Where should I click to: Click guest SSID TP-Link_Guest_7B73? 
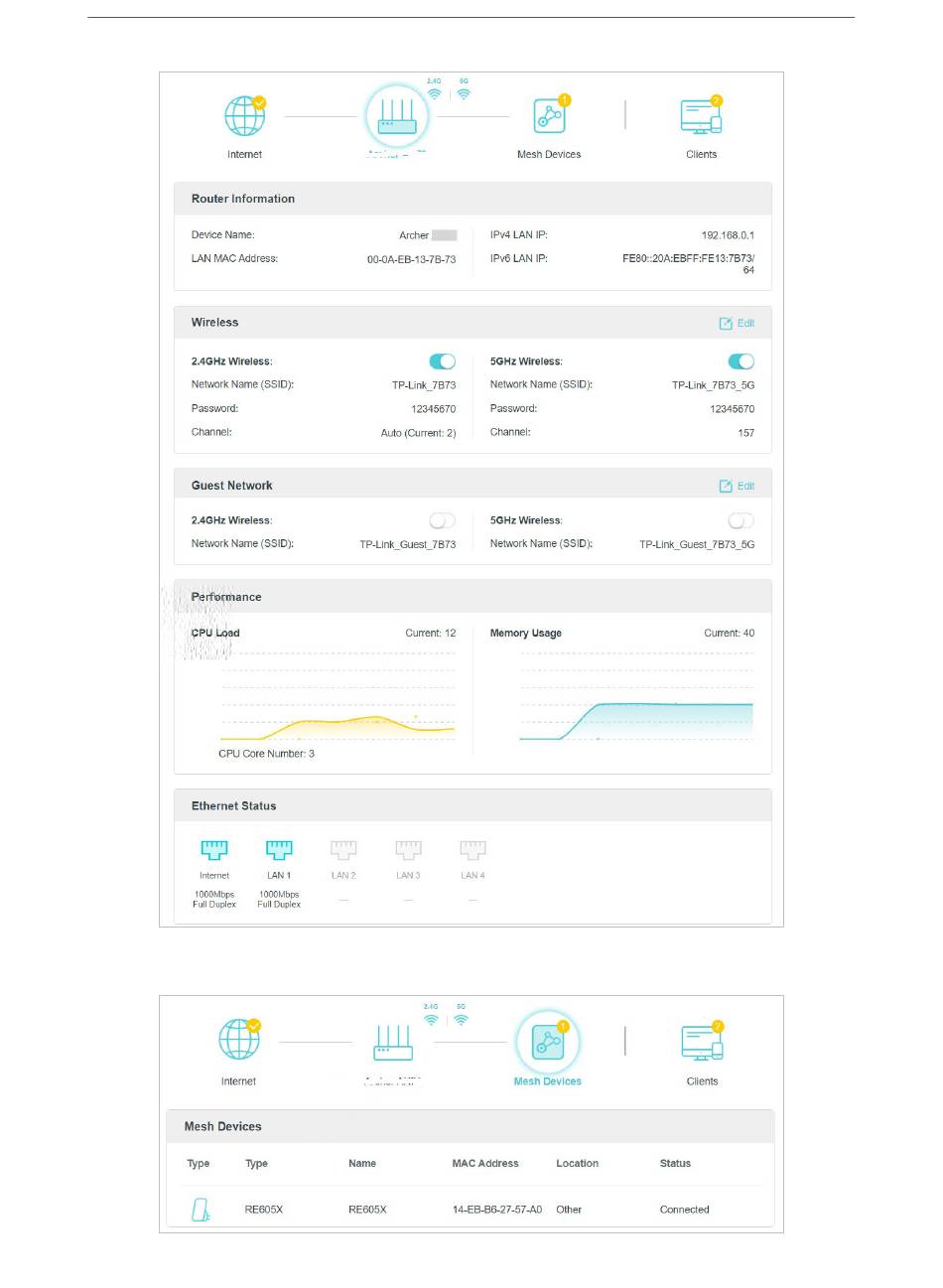[x=408, y=544]
